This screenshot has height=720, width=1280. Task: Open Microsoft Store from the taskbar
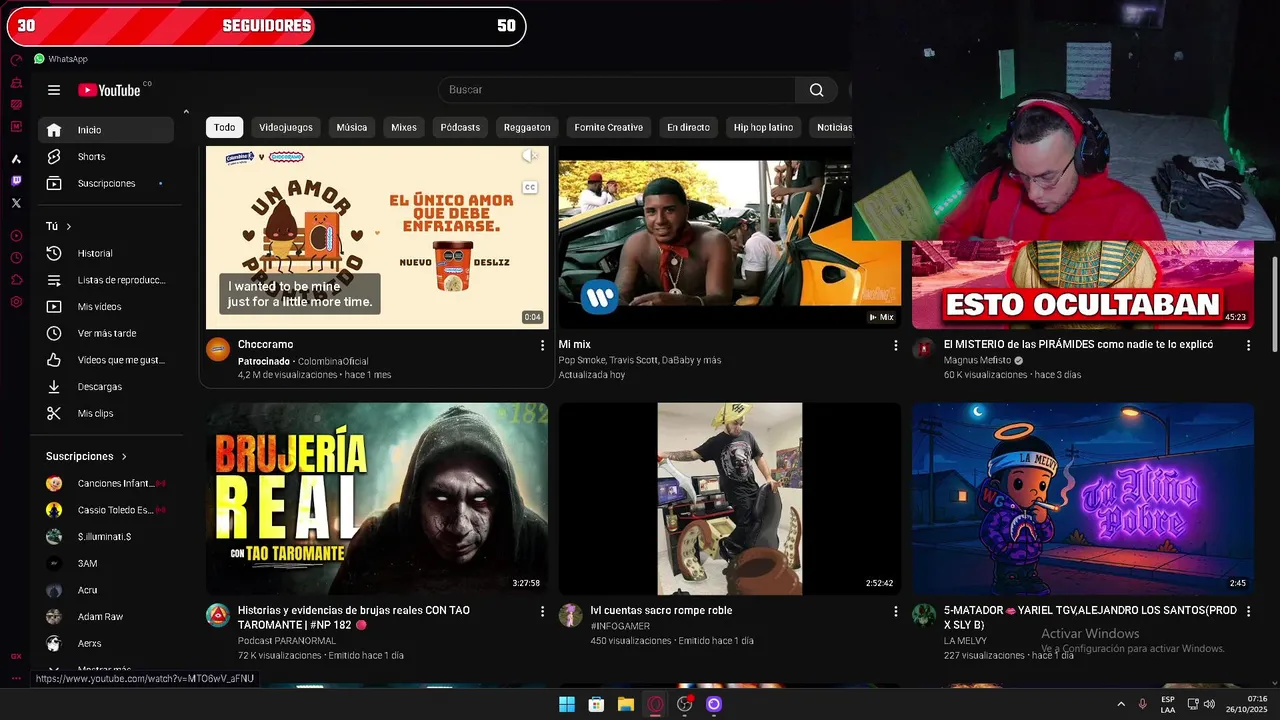click(x=596, y=705)
